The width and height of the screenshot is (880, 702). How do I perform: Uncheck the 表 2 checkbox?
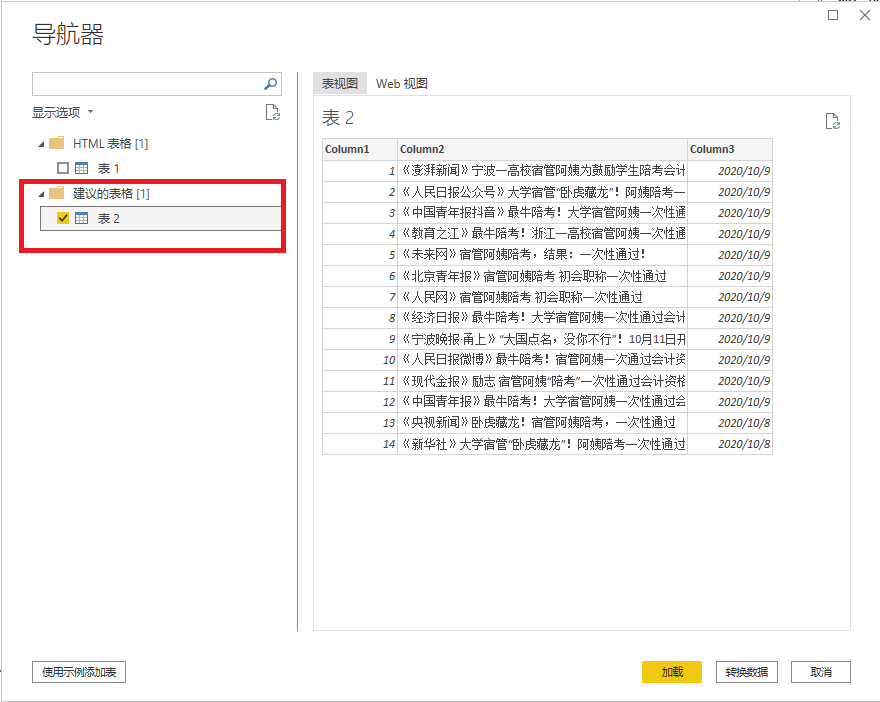tap(63, 218)
